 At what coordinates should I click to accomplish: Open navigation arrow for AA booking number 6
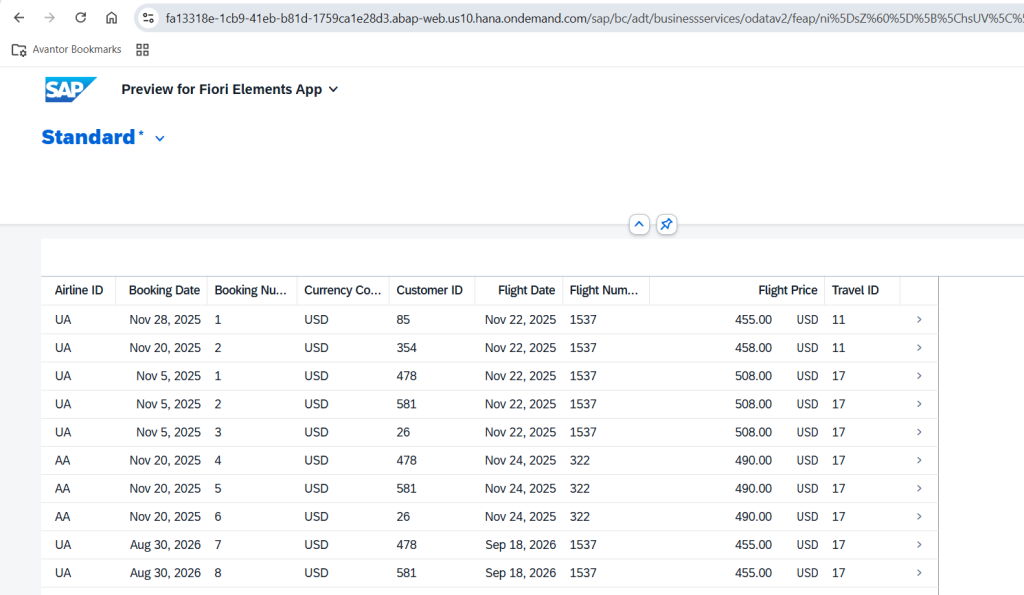[x=919, y=517]
